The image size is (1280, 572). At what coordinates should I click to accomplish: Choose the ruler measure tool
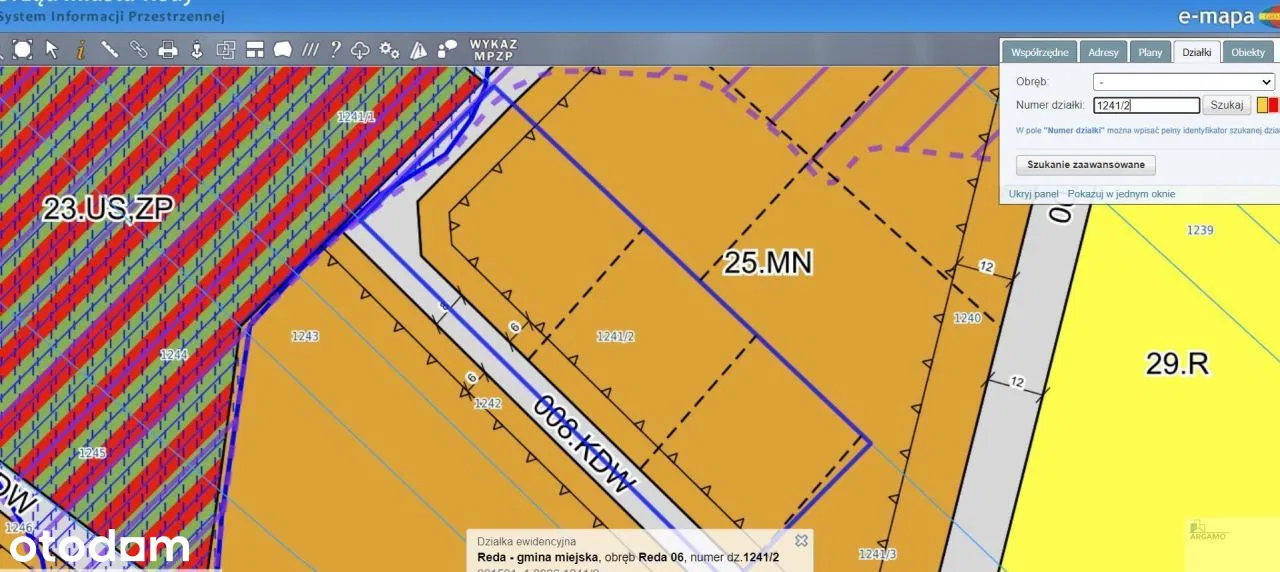(x=109, y=49)
